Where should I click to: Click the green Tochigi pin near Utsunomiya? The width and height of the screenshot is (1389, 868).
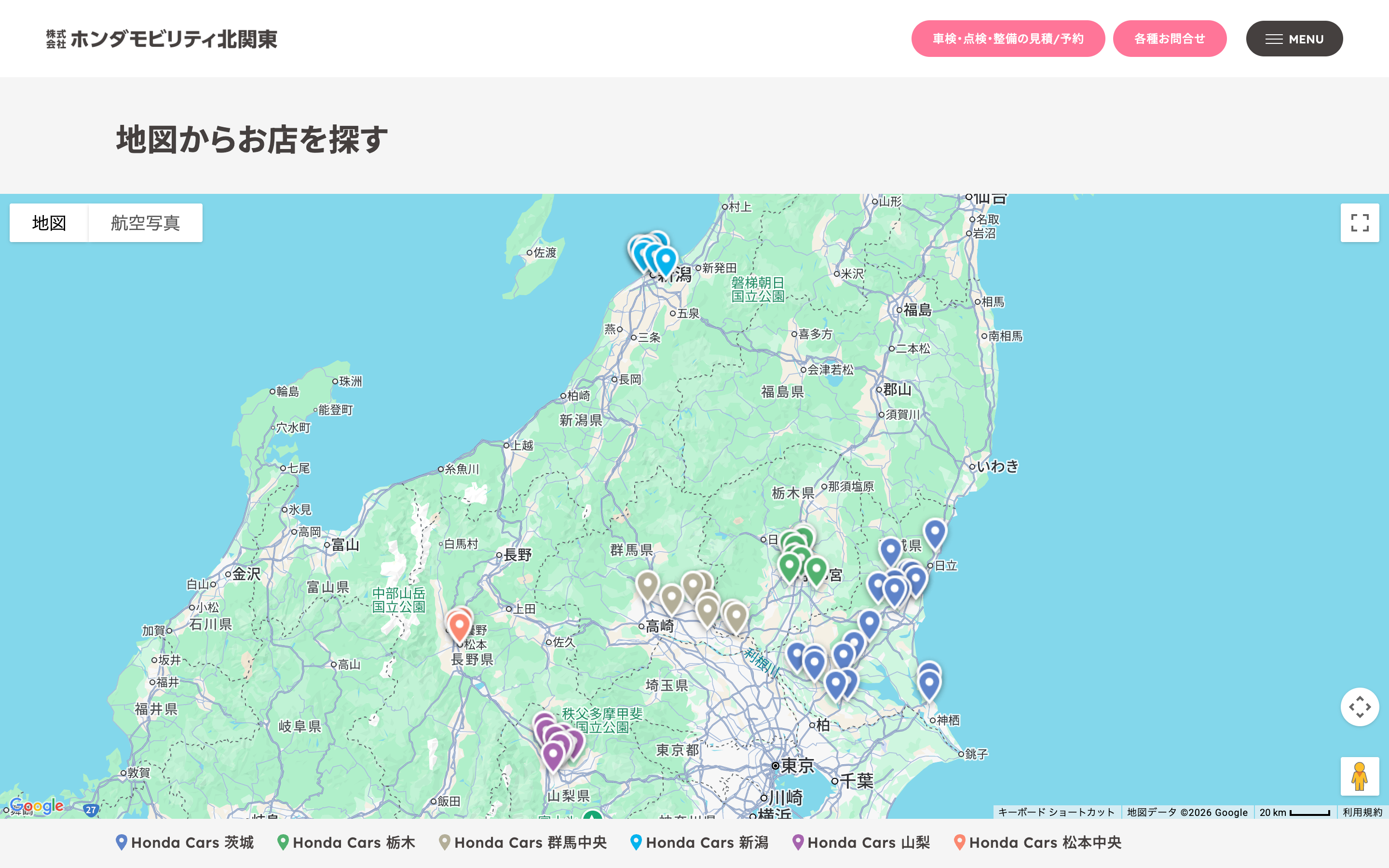[x=816, y=570]
